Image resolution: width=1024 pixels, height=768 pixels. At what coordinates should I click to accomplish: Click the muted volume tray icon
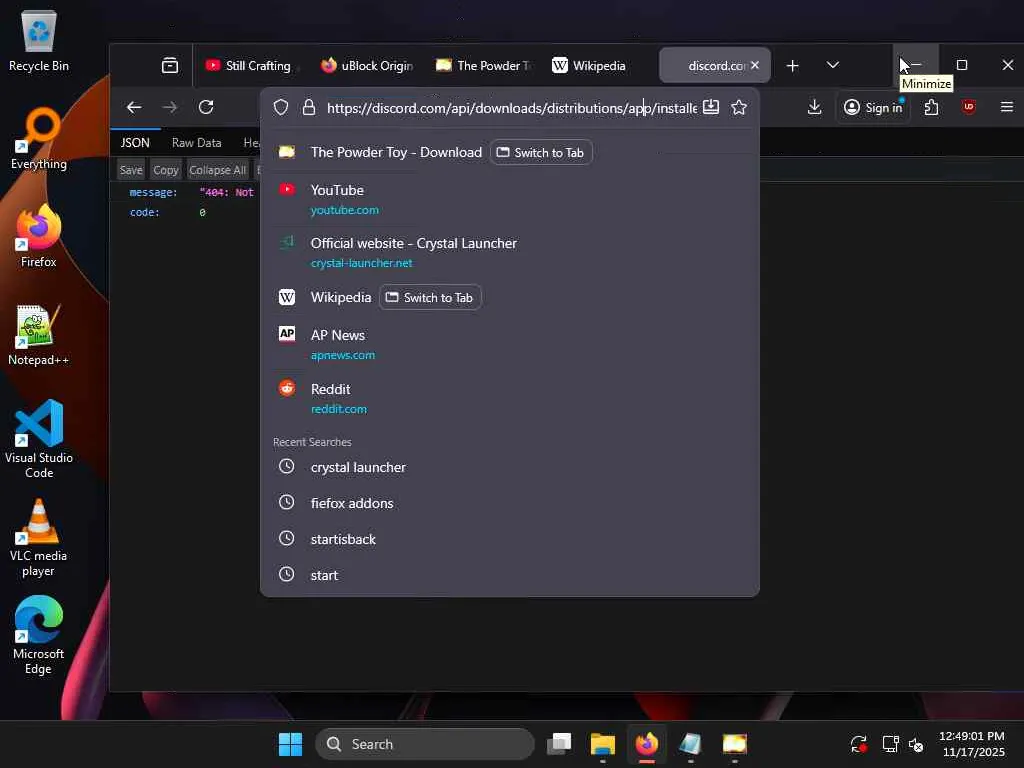916,744
